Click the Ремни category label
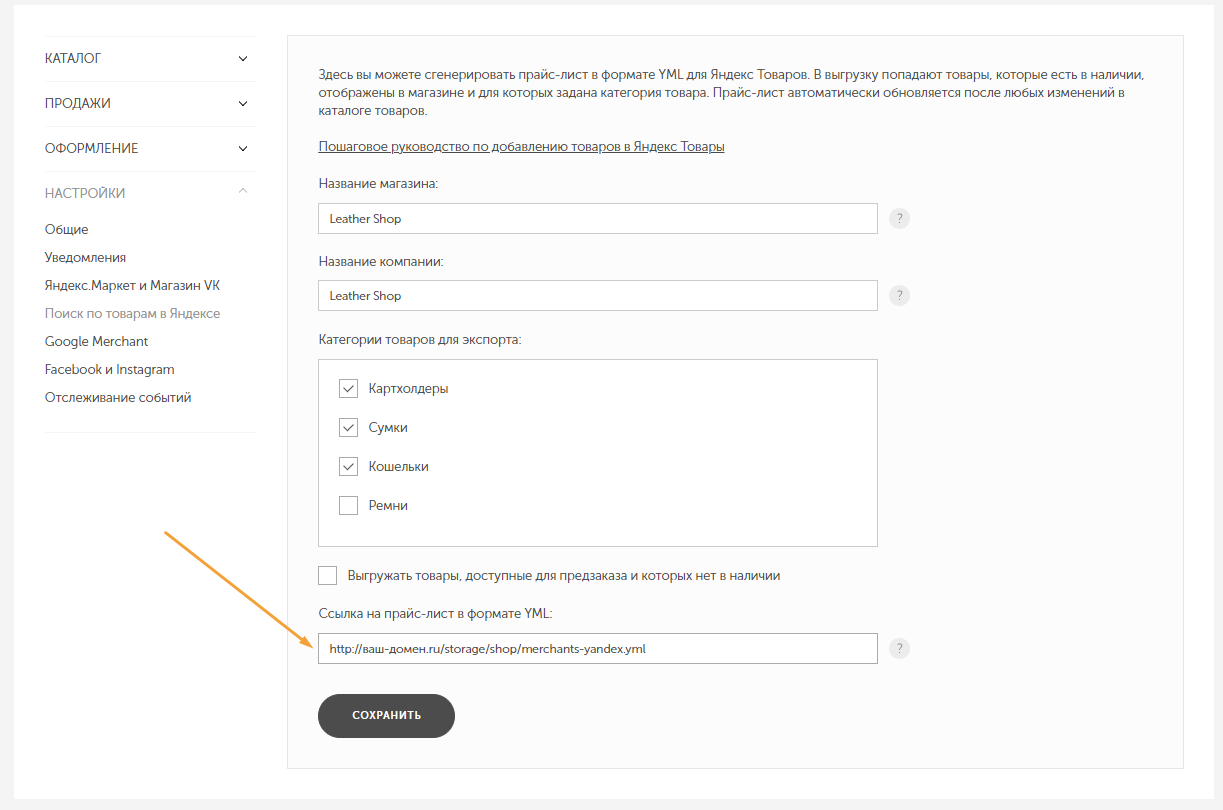Viewport: 1223px width, 810px height. coord(388,505)
